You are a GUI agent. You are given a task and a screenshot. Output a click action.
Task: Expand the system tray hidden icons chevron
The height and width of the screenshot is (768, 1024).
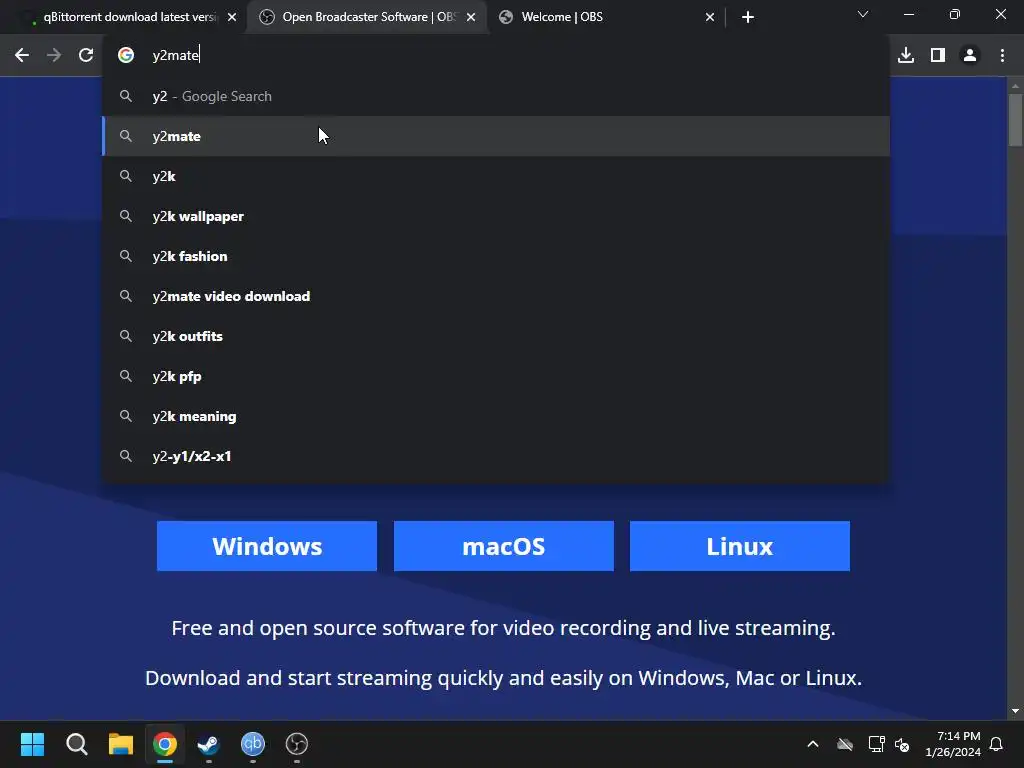[812, 744]
